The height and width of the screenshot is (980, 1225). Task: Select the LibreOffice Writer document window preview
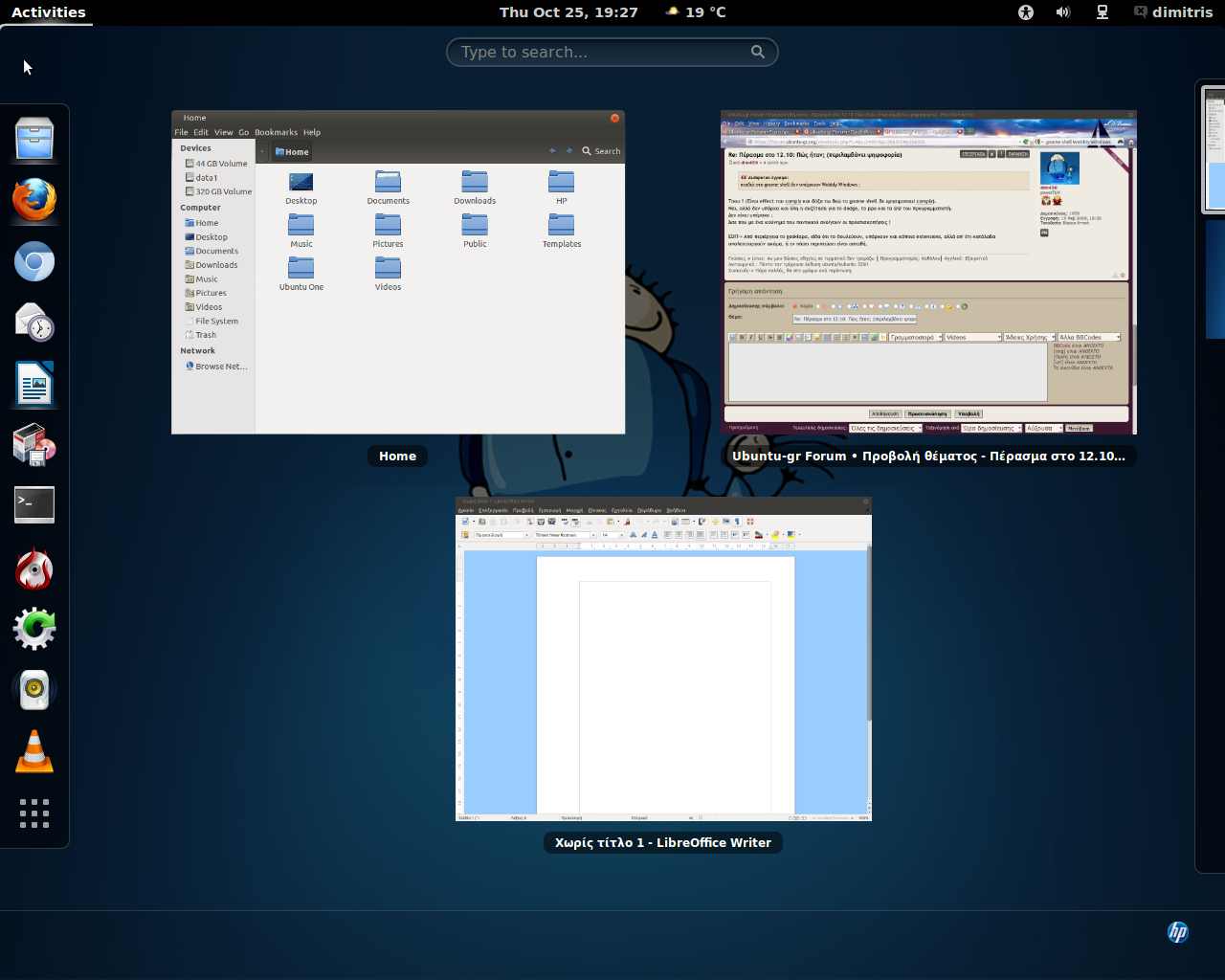click(x=663, y=659)
